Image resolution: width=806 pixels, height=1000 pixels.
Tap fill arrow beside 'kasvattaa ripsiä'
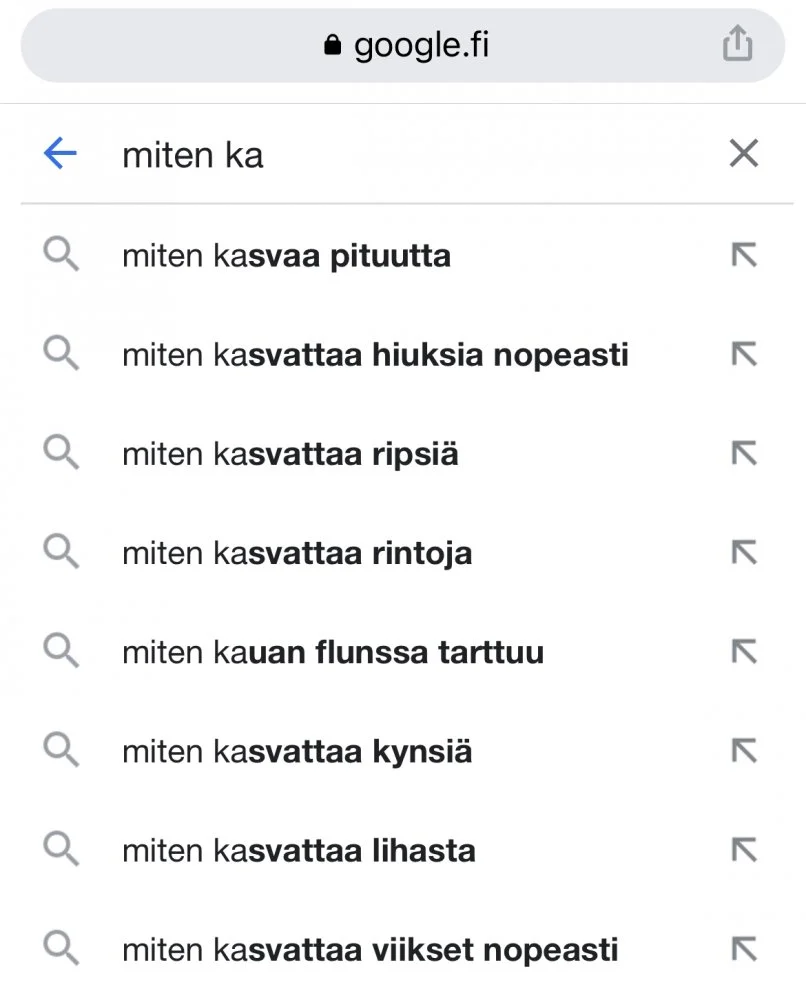(x=743, y=454)
